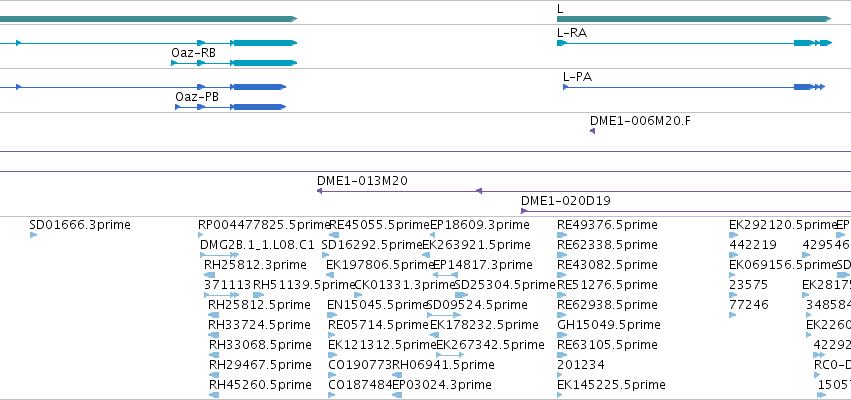The height and width of the screenshot is (400, 851).
Task: Click the DME1-013M20 BAC label
Action: click(x=363, y=181)
